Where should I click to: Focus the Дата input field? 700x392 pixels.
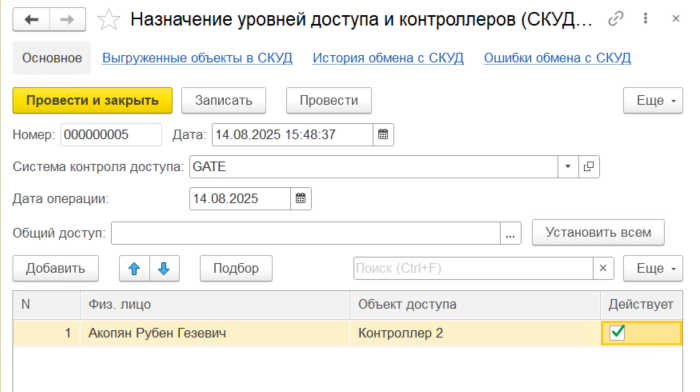(292, 134)
